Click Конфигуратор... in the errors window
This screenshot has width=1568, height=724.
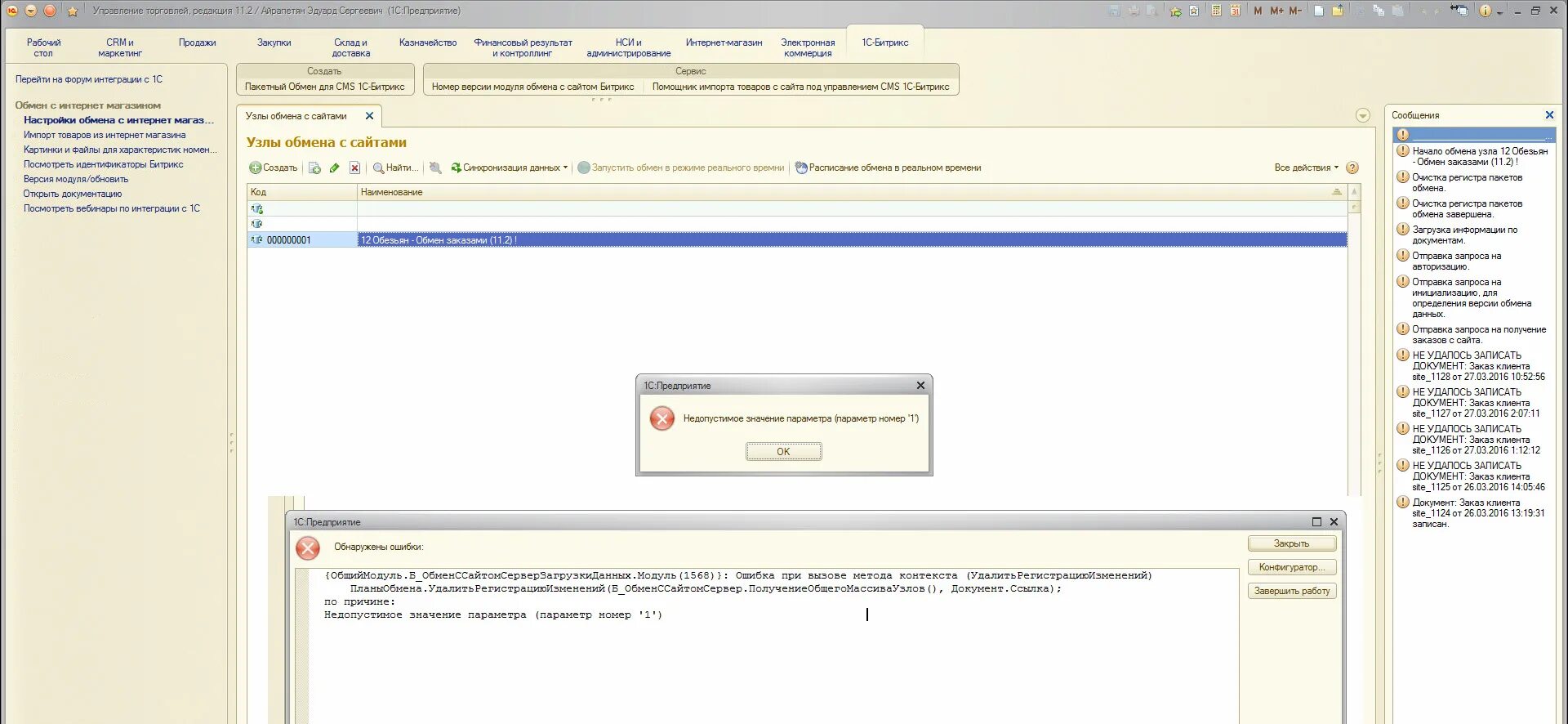click(x=1292, y=567)
